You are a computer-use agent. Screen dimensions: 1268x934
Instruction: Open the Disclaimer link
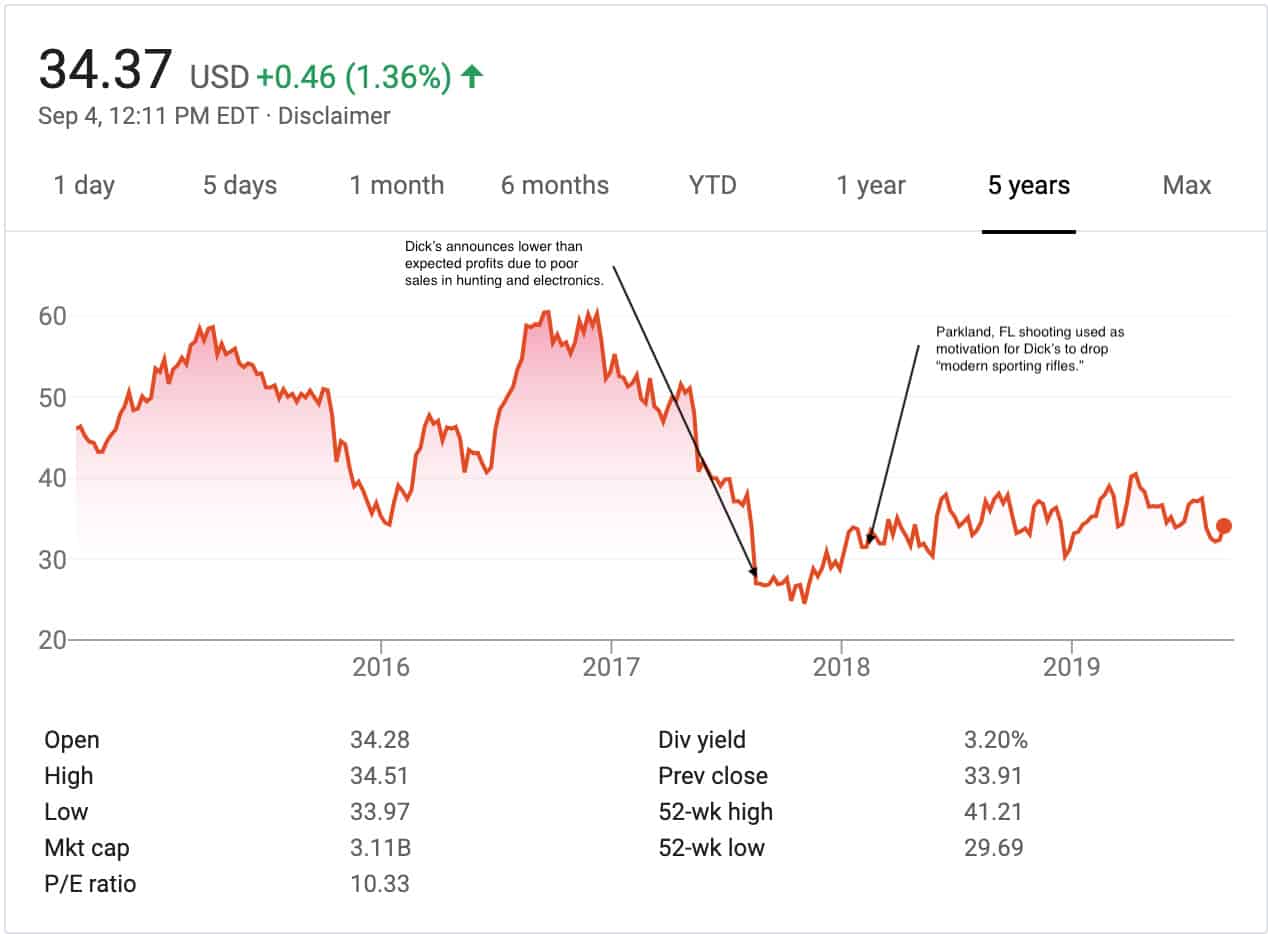[x=334, y=116]
